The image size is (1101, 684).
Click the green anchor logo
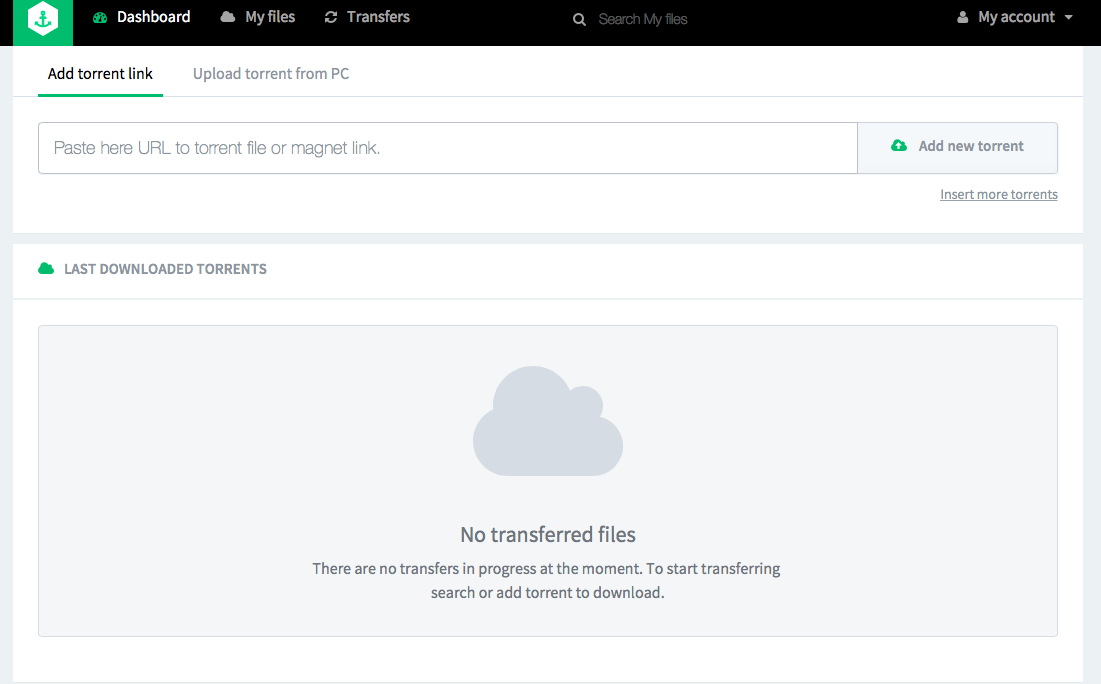43,20
